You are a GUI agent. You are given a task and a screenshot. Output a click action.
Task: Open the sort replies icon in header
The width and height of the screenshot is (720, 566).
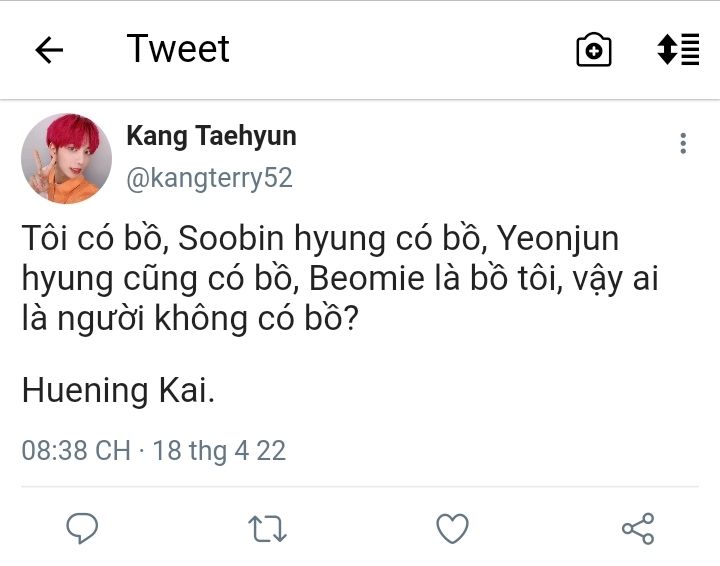click(678, 50)
